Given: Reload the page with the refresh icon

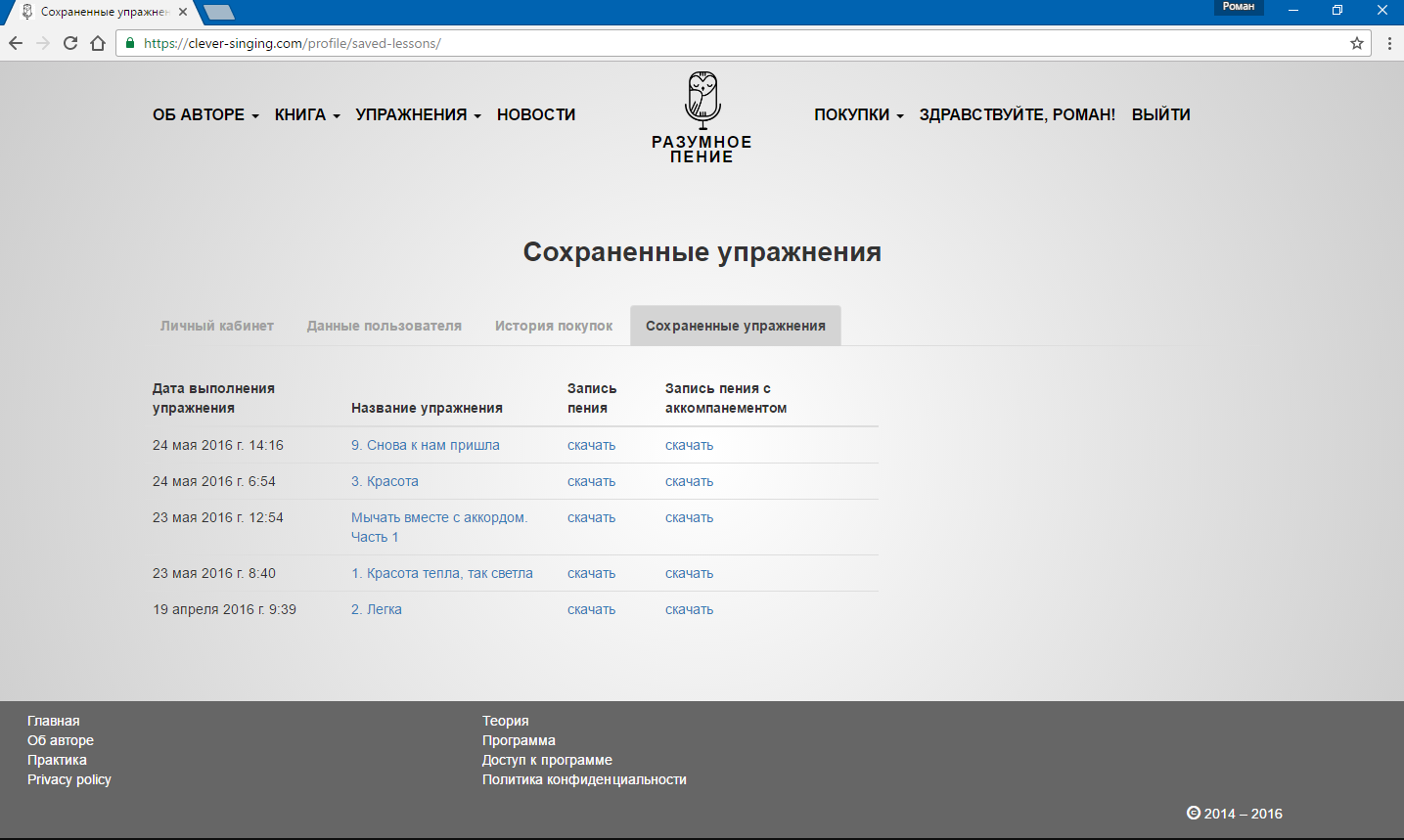Looking at the screenshot, I should click(70, 43).
